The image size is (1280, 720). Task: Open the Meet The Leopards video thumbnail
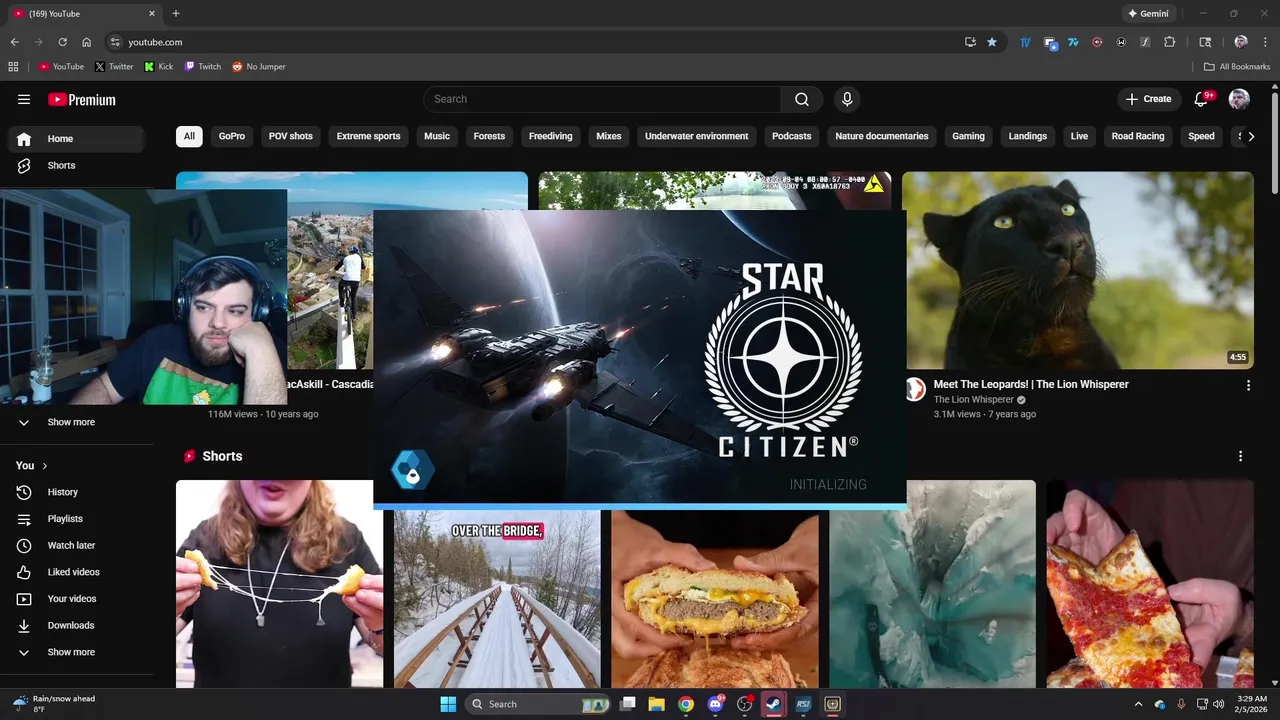click(1078, 270)
